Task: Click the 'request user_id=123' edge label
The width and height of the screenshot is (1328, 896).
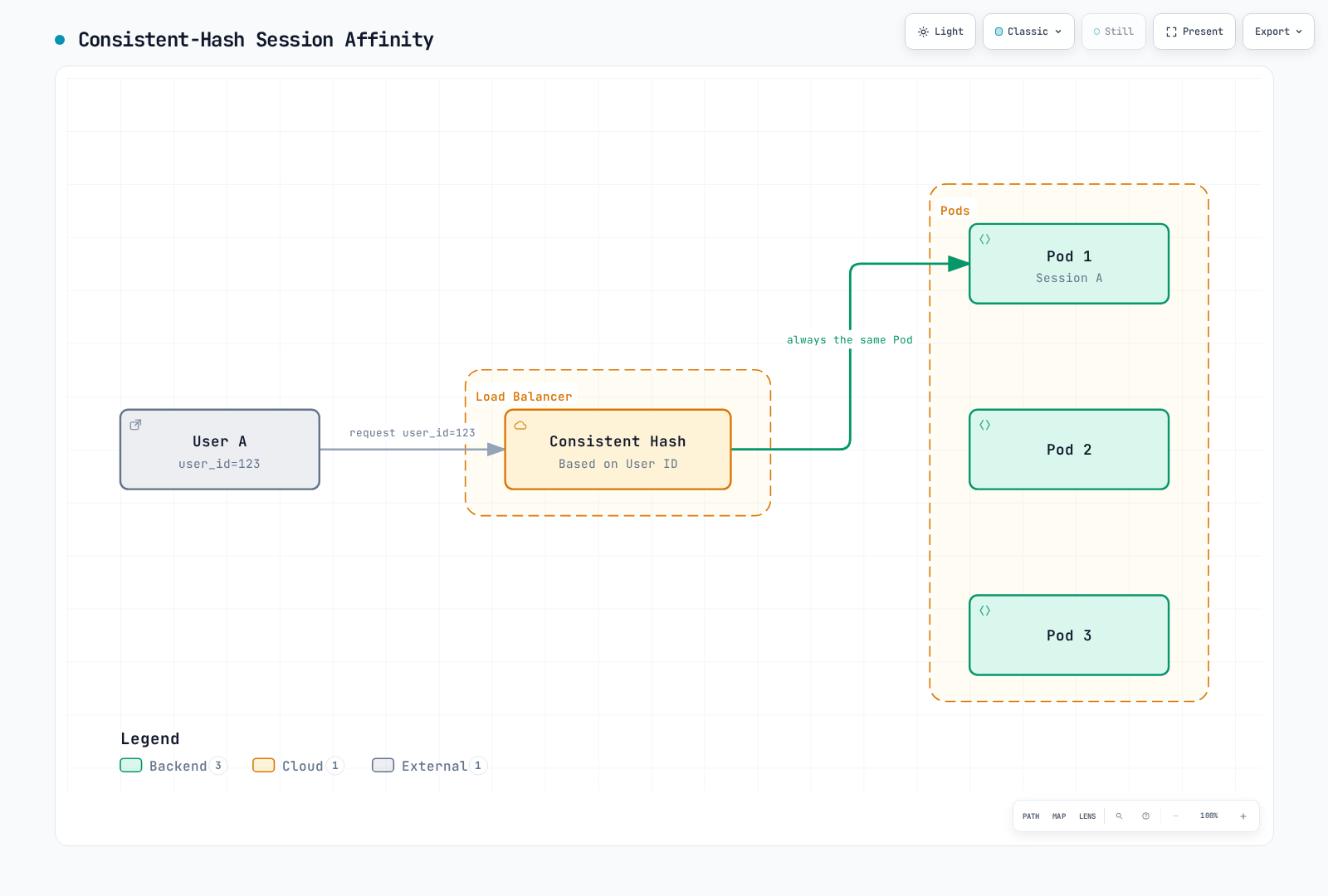Action: click(x=413, y=433)
